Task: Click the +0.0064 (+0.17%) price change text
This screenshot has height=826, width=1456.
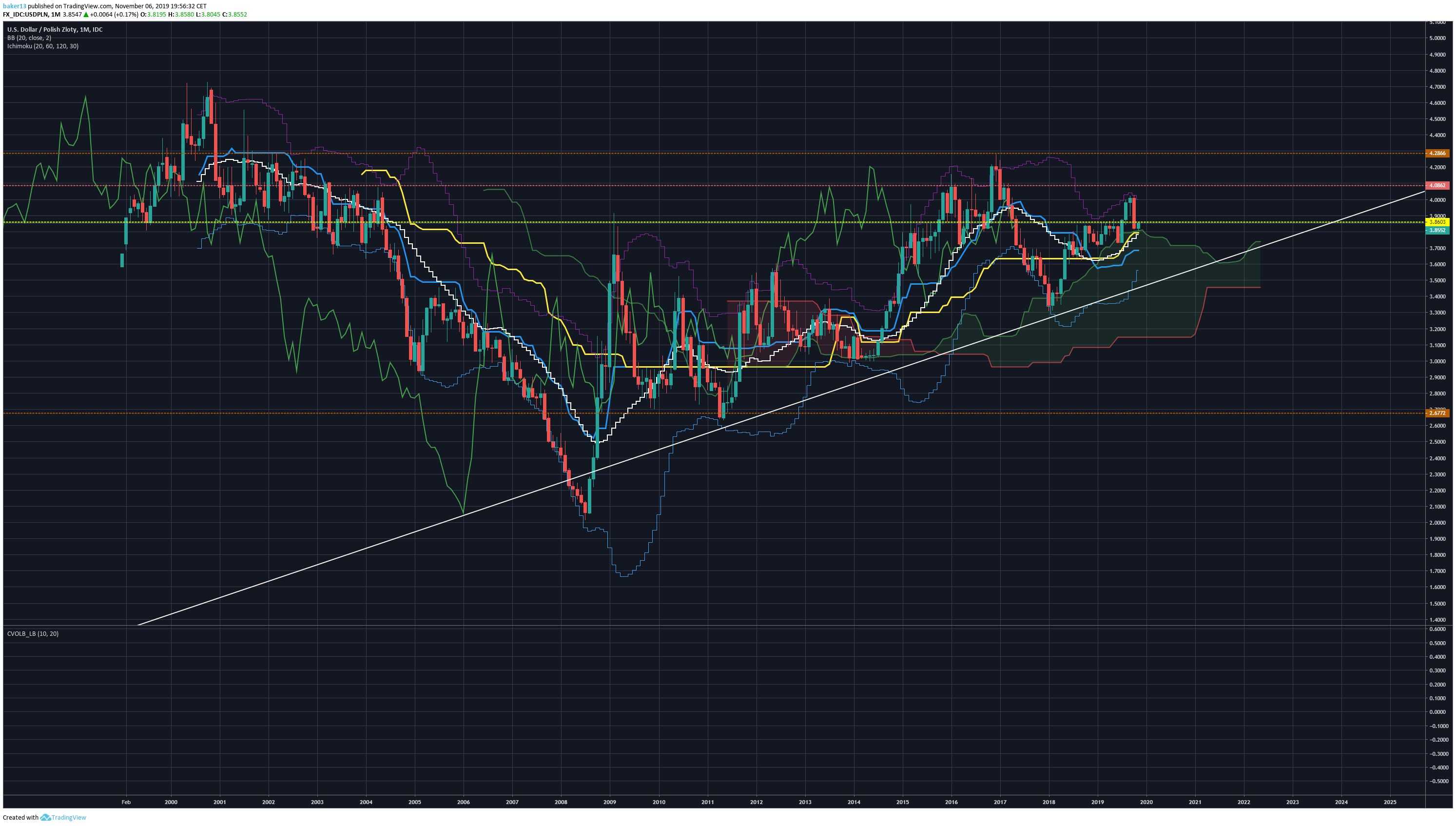Action: pos(114,14)
